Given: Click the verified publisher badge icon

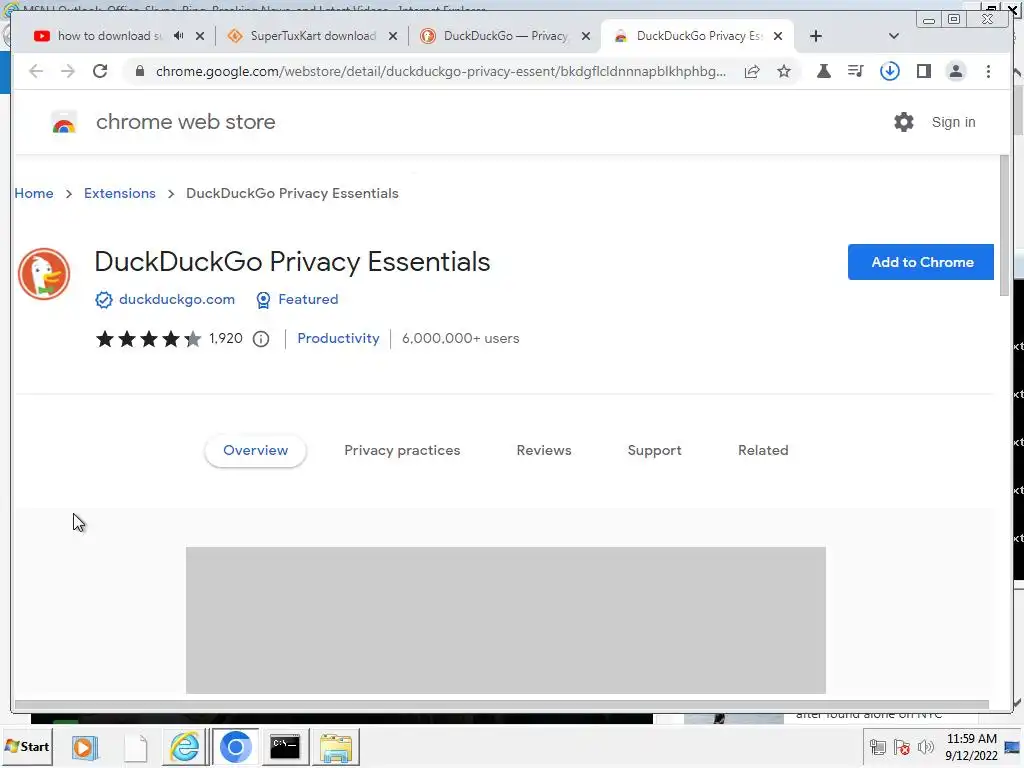Looking at the screenshot, I should (x=103, y=300).
